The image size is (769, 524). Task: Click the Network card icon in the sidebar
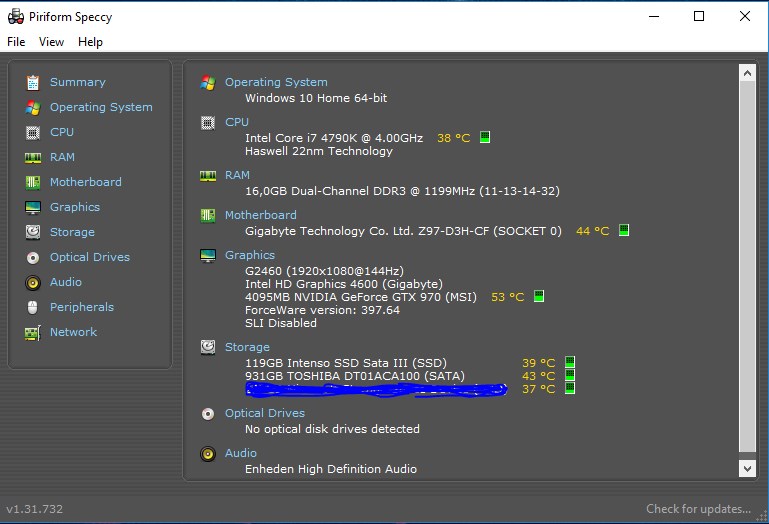point(33,333)
